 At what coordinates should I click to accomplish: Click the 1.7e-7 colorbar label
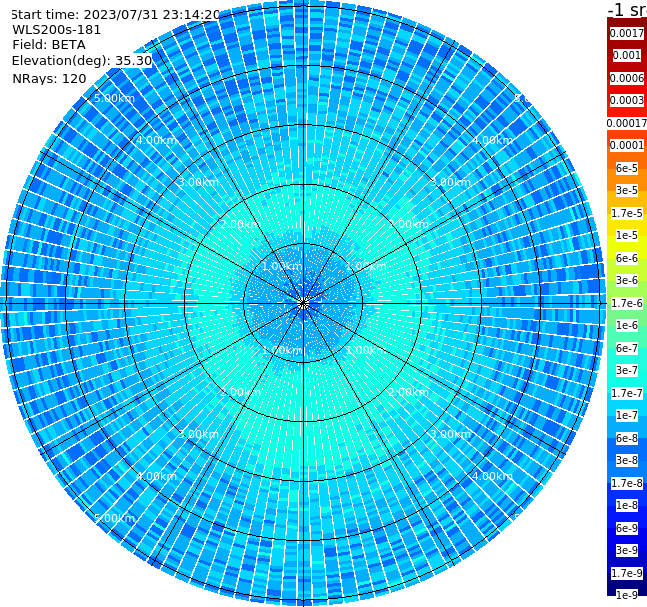[627, 393]
